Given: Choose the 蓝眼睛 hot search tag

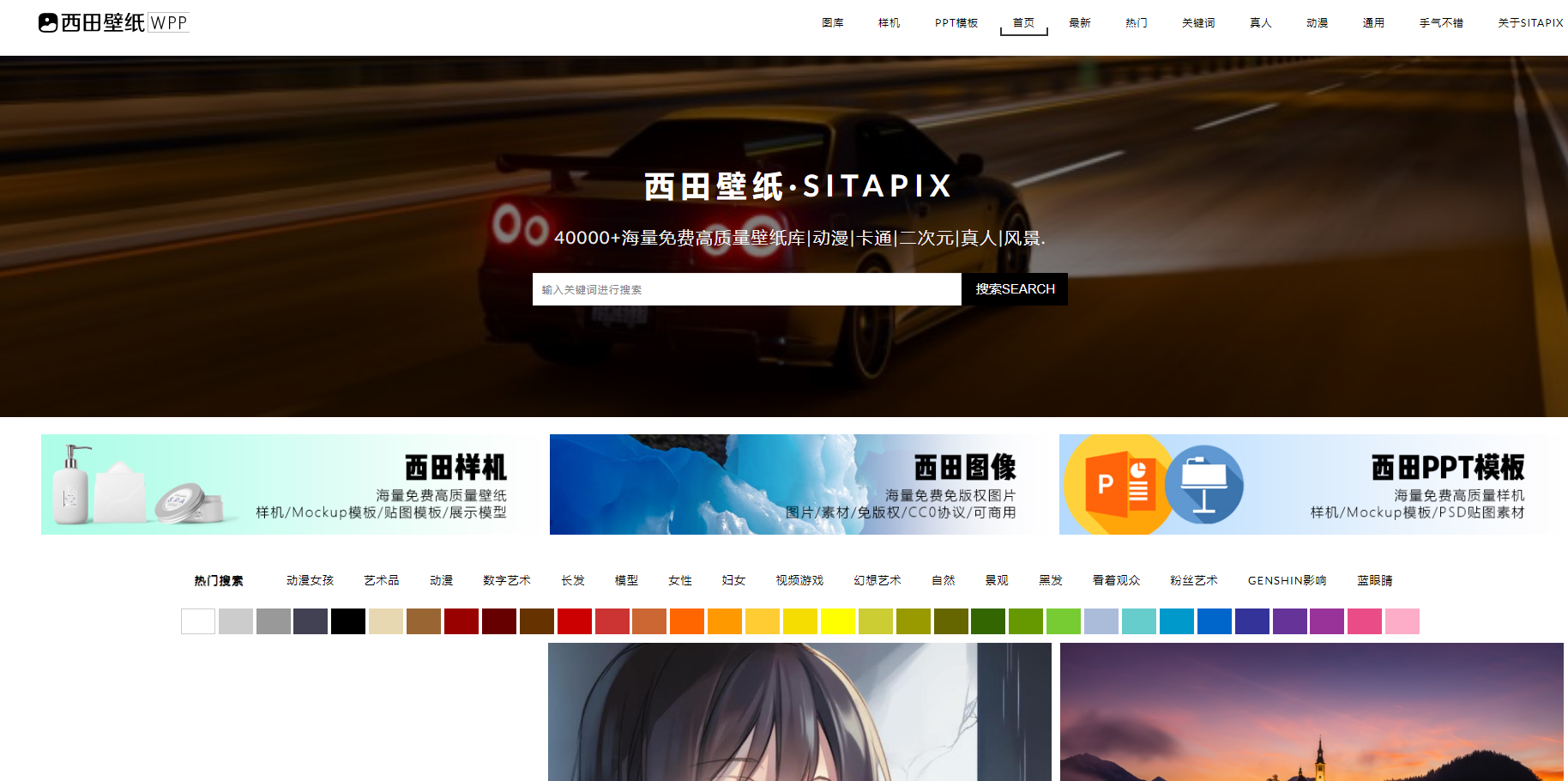Looking at the screenshot, I should click(1374, 581).
